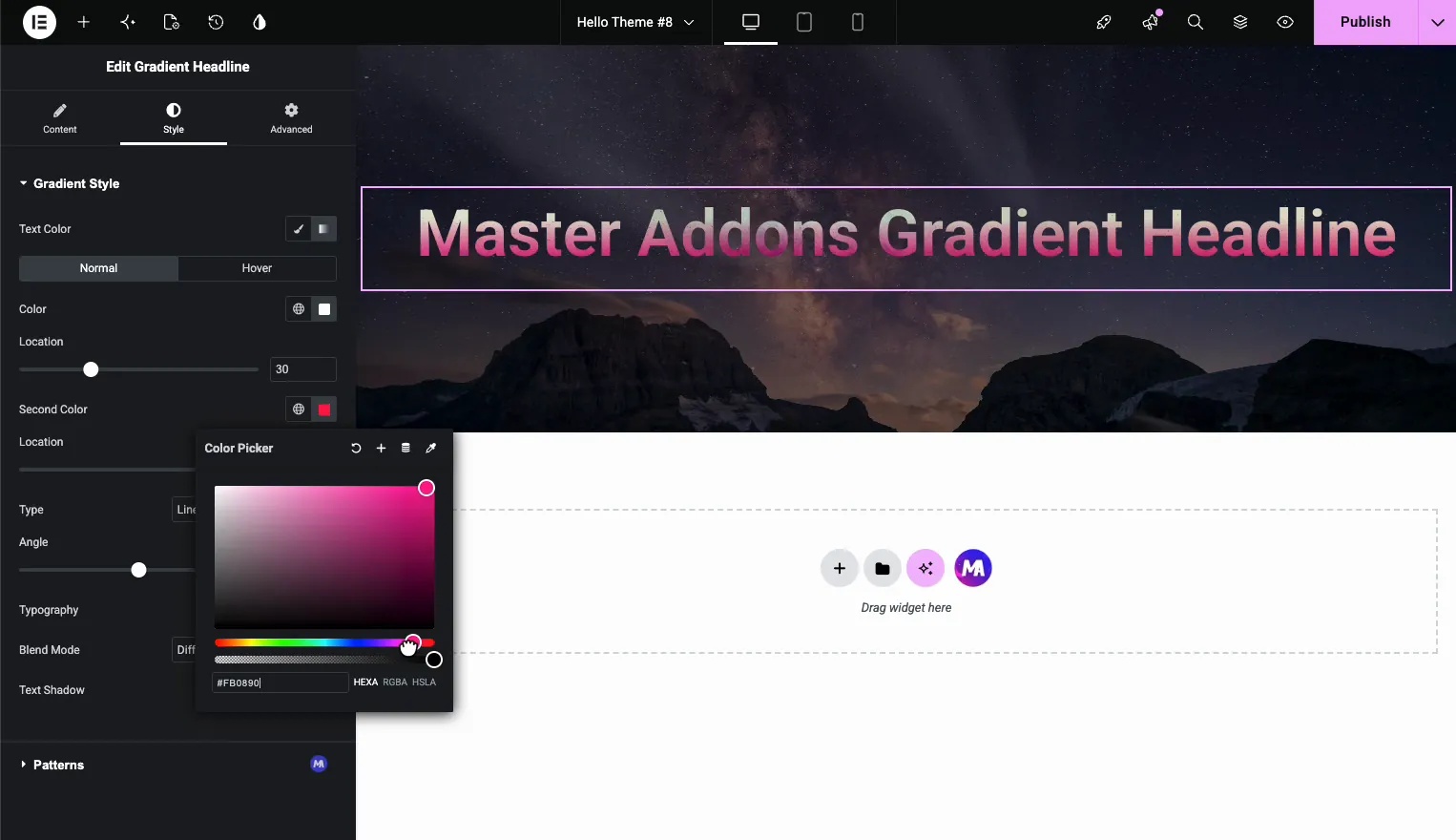
Task: Open template library folder button
Action: point(883,569)
